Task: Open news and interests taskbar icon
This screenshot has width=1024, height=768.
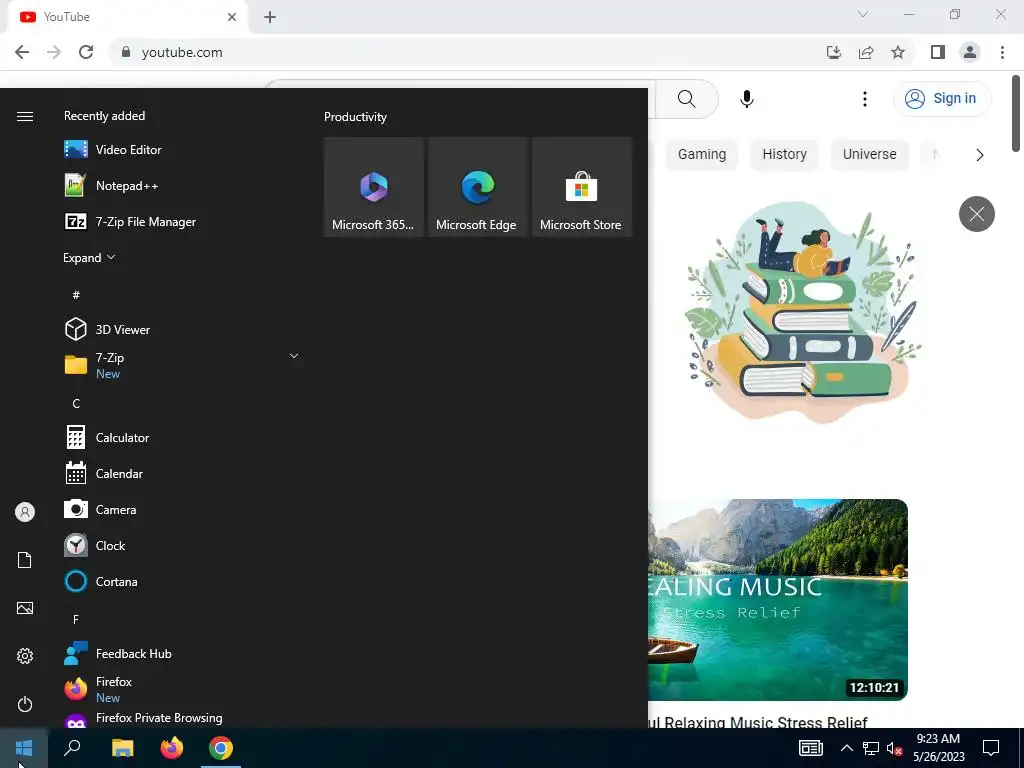Action: click(x=810, y=748)
